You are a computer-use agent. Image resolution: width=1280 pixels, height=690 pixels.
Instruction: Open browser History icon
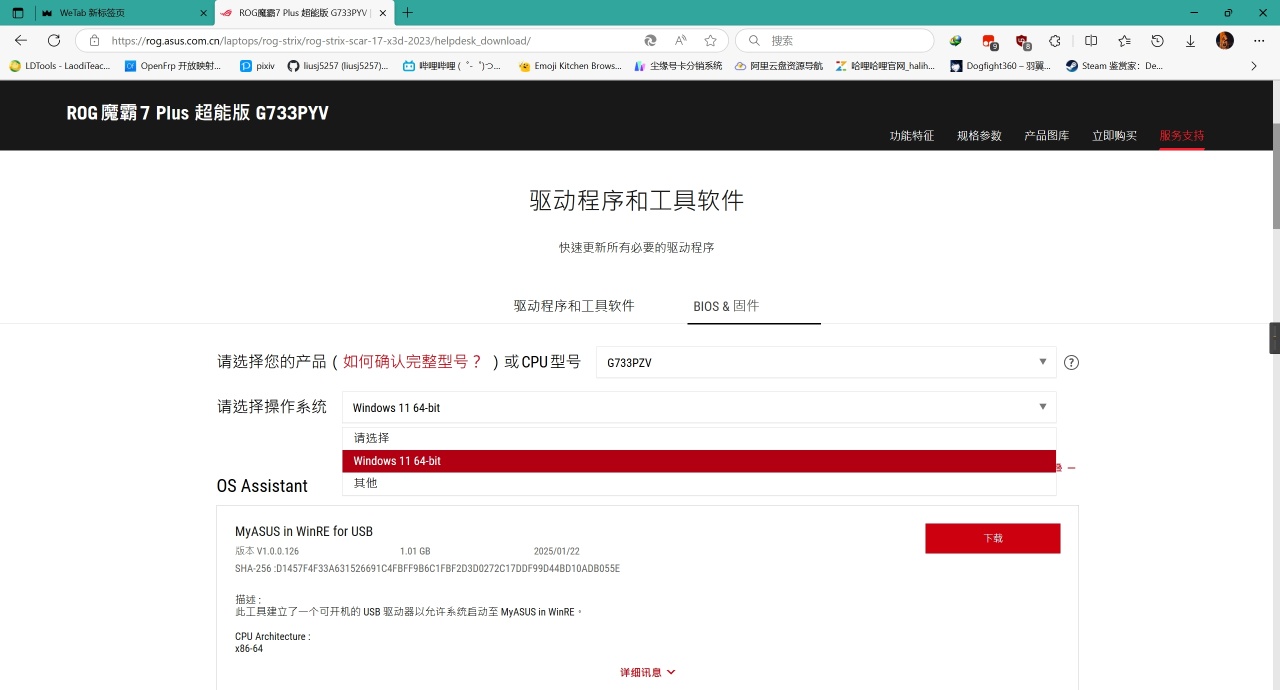(1157, 41)
